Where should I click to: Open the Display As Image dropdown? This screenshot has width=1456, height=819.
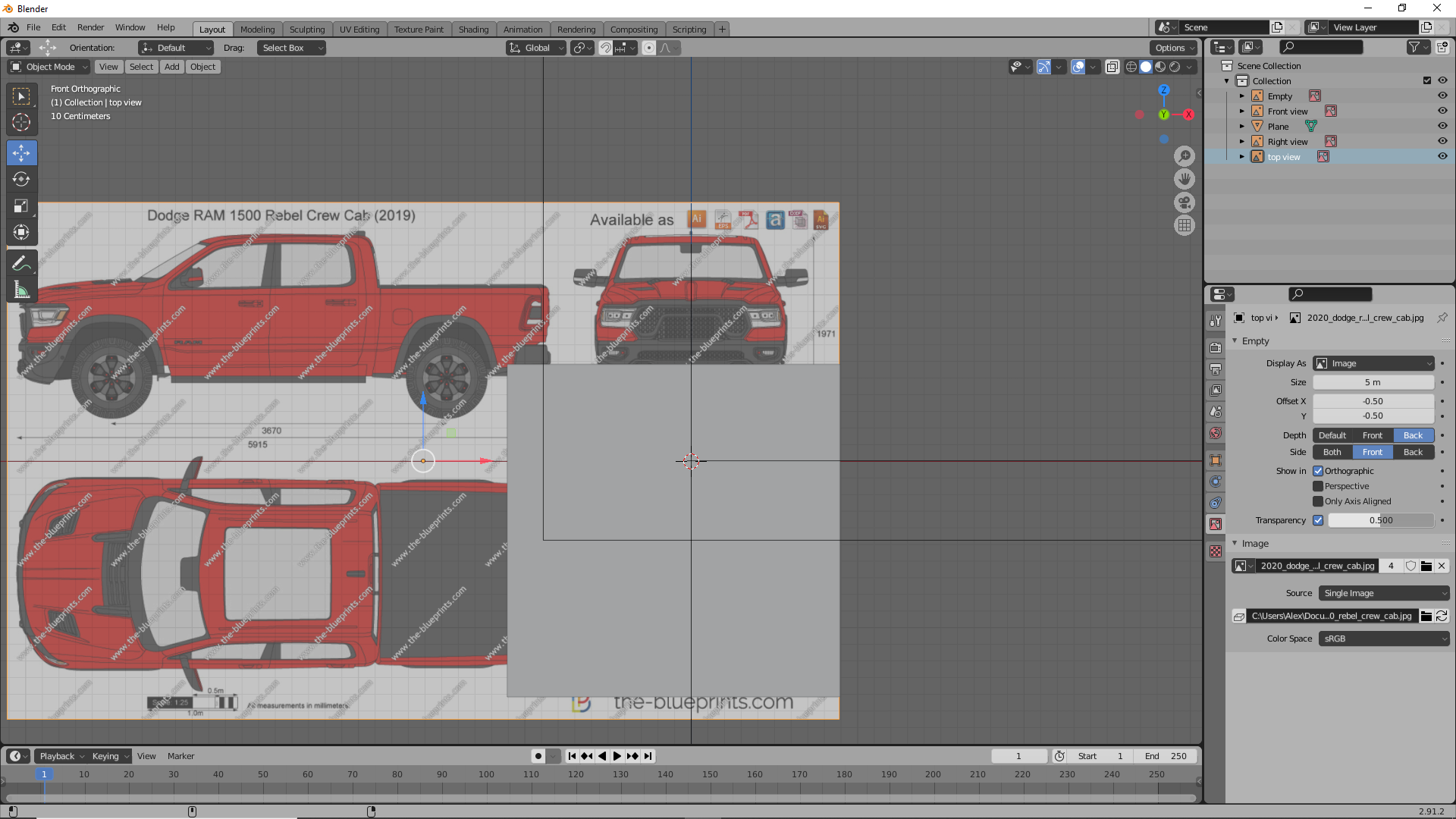click(1373, 363)
